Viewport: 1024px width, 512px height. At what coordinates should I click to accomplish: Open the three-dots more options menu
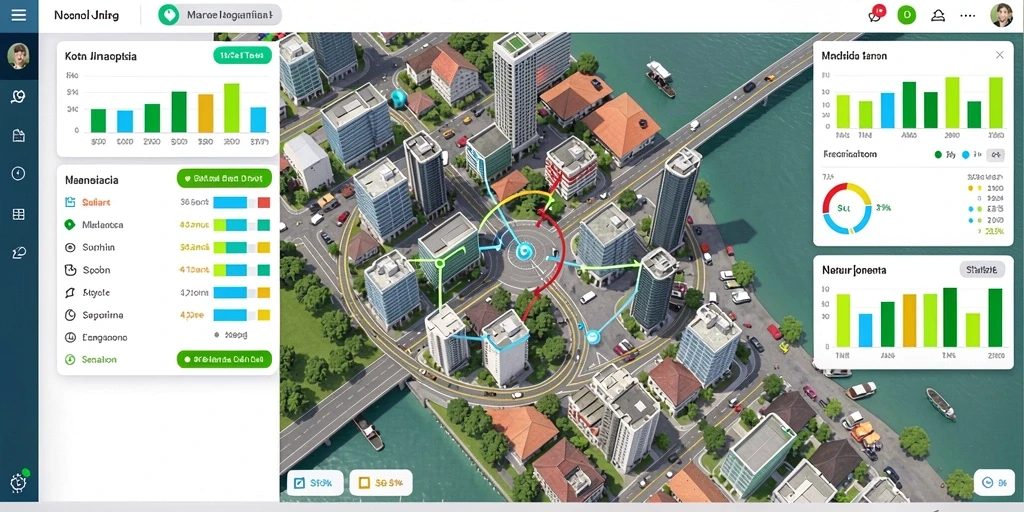[x=968, y=15]
